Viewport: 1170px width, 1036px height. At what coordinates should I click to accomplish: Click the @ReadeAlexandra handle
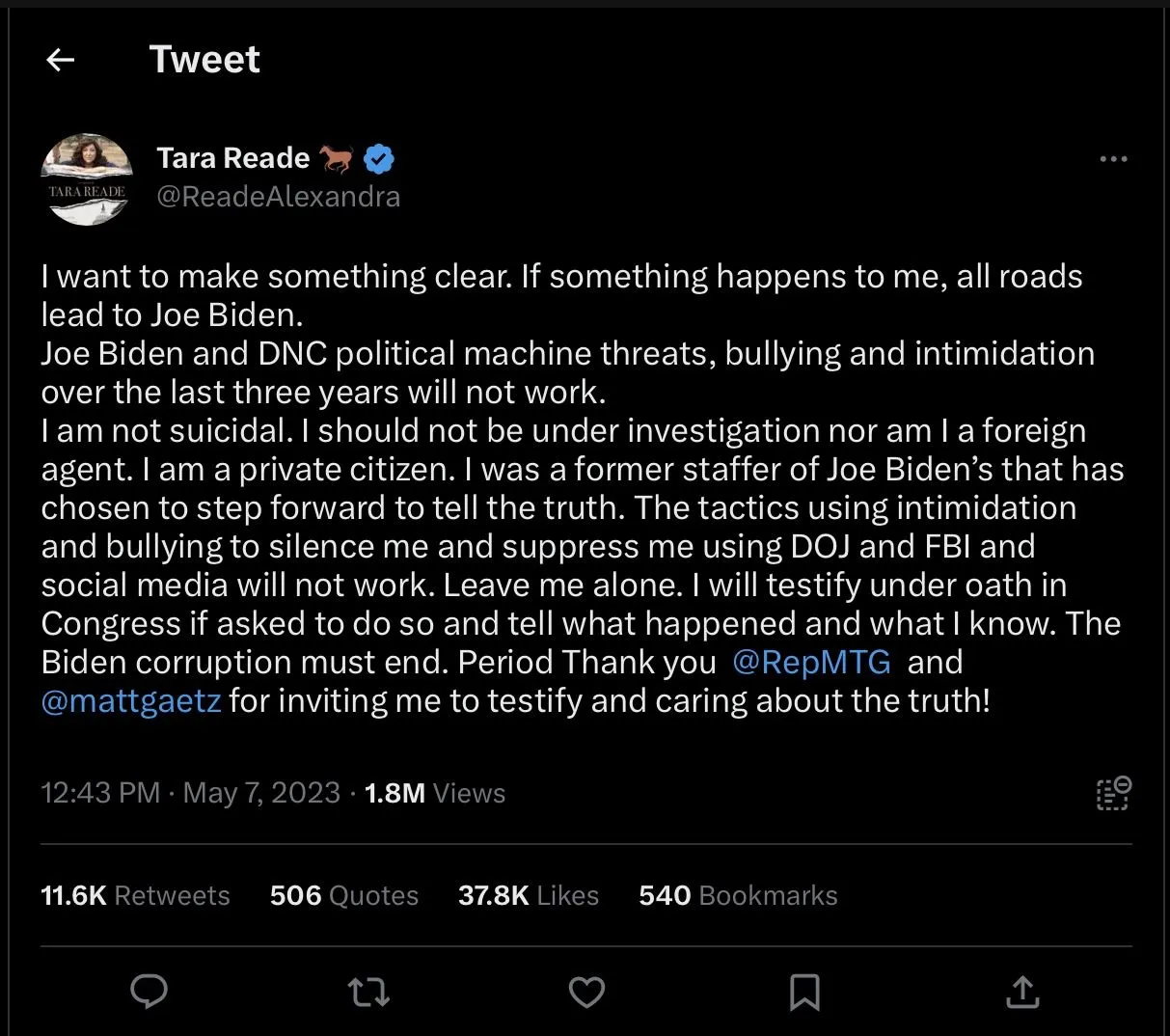click(x=278, y=197)
